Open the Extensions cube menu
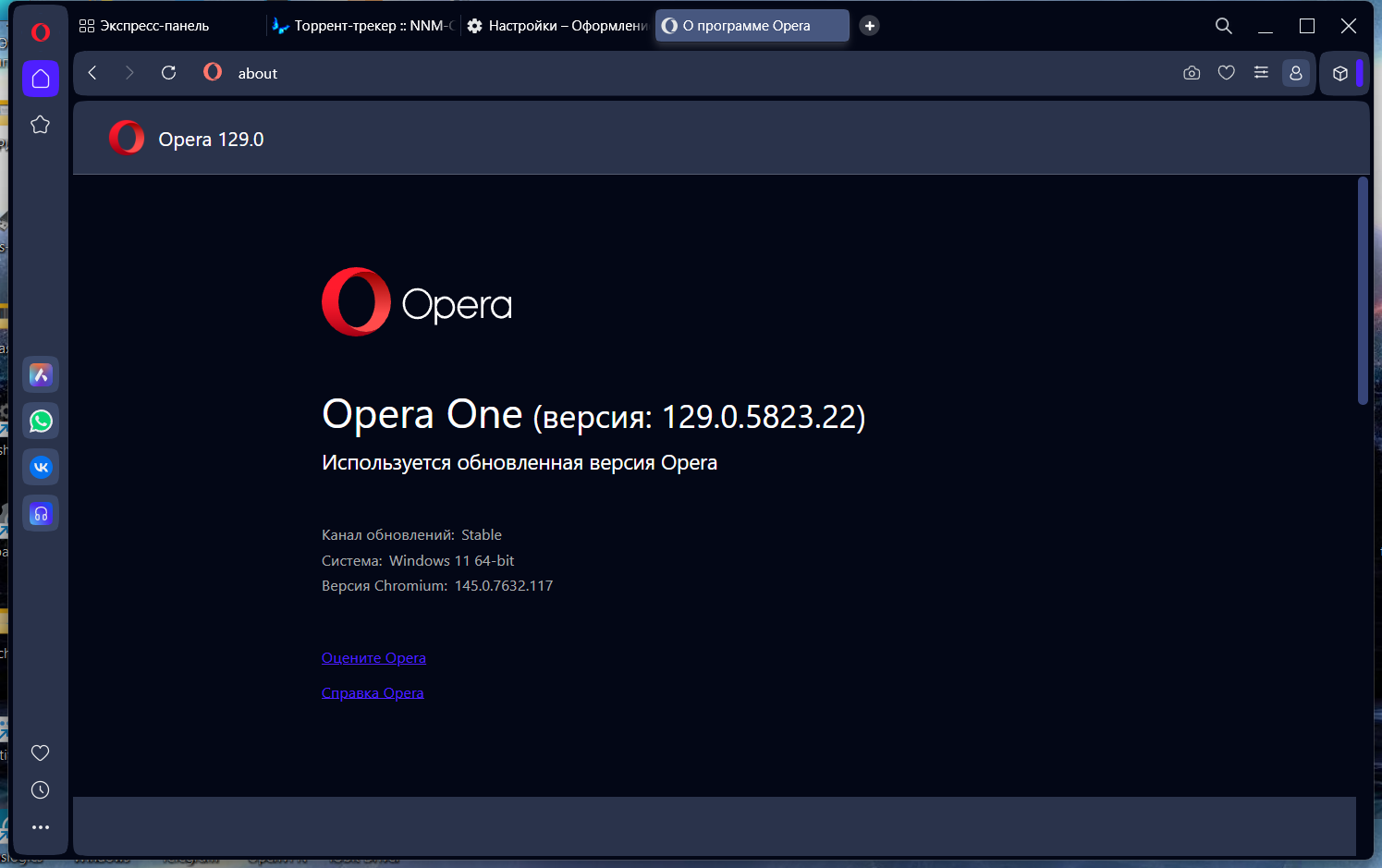 (1340, 74)
